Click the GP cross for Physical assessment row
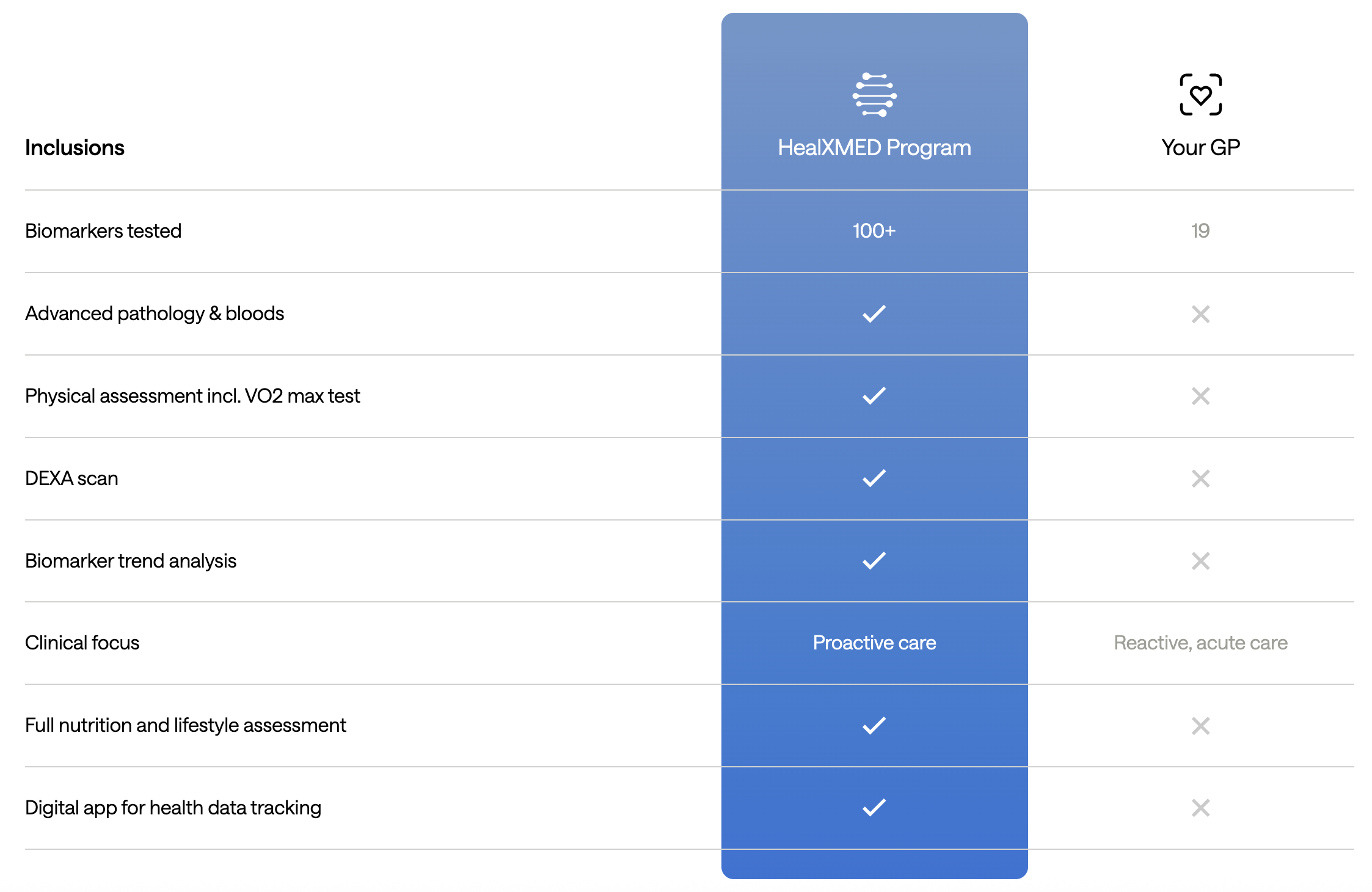 click(1200, 397)
